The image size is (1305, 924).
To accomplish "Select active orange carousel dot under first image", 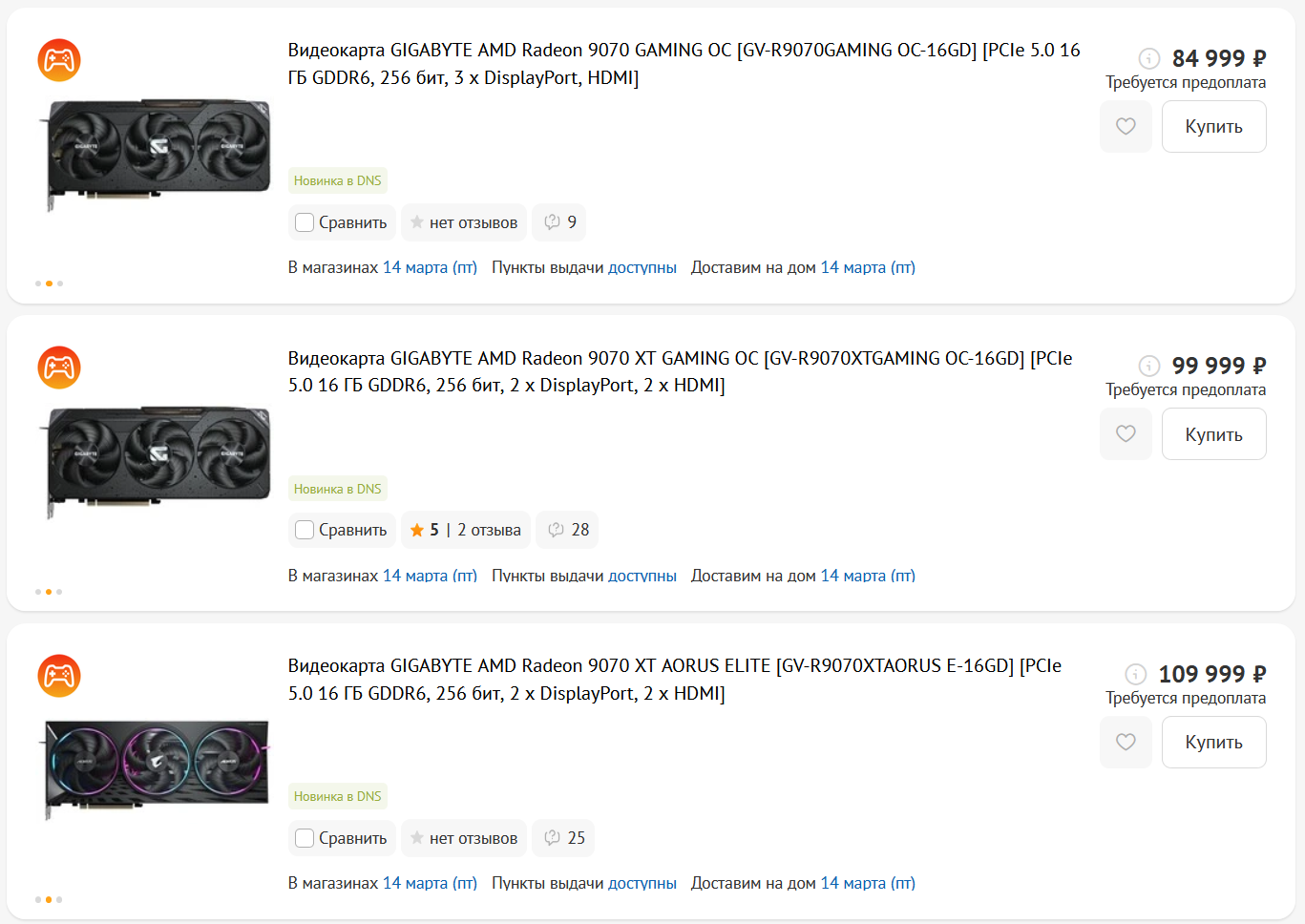I will click(x=49, y=283).
